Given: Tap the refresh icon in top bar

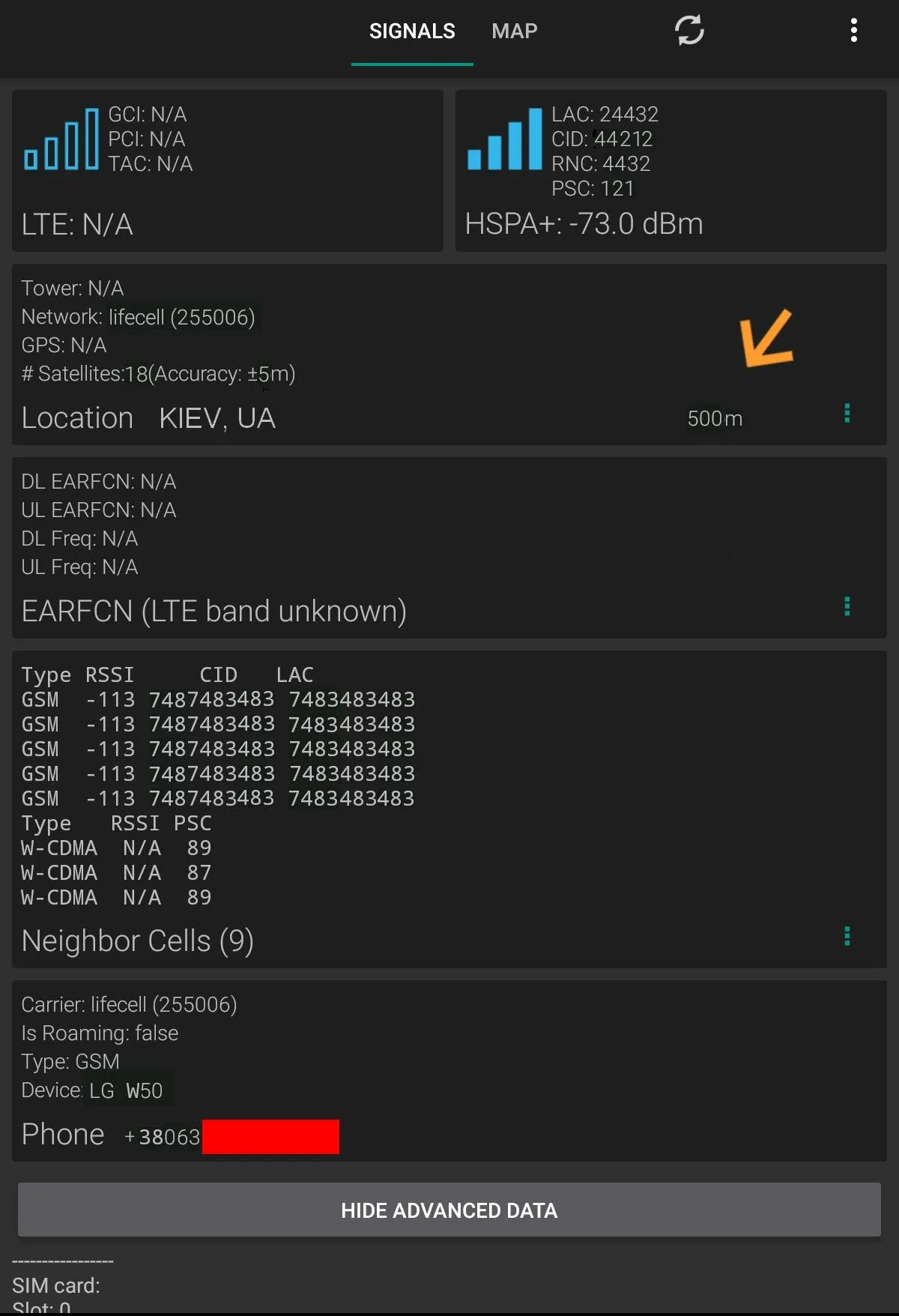Looking at the screenshot, I should point(689,31).
